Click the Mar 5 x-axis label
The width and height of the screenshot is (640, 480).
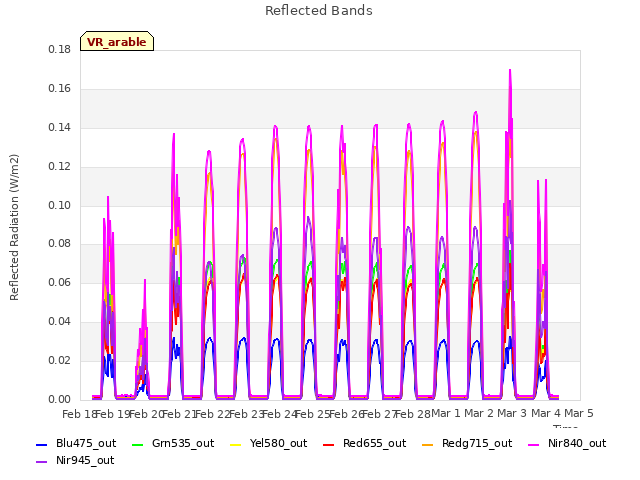coord(579,413)
